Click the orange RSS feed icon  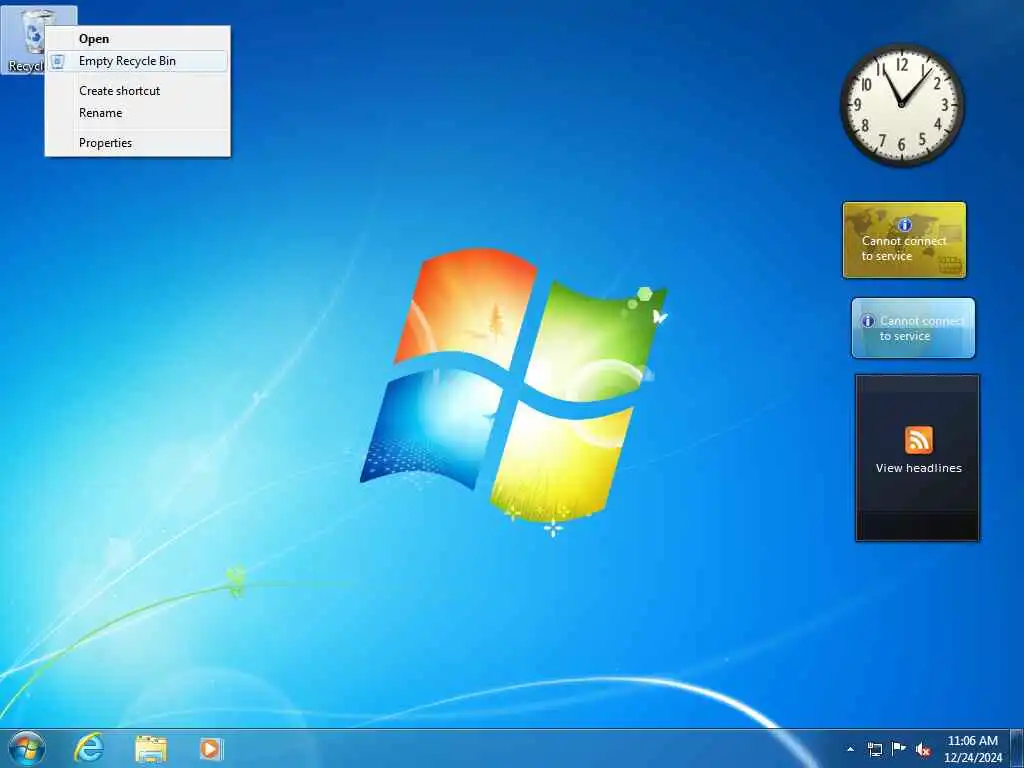(x=918, y=440)
